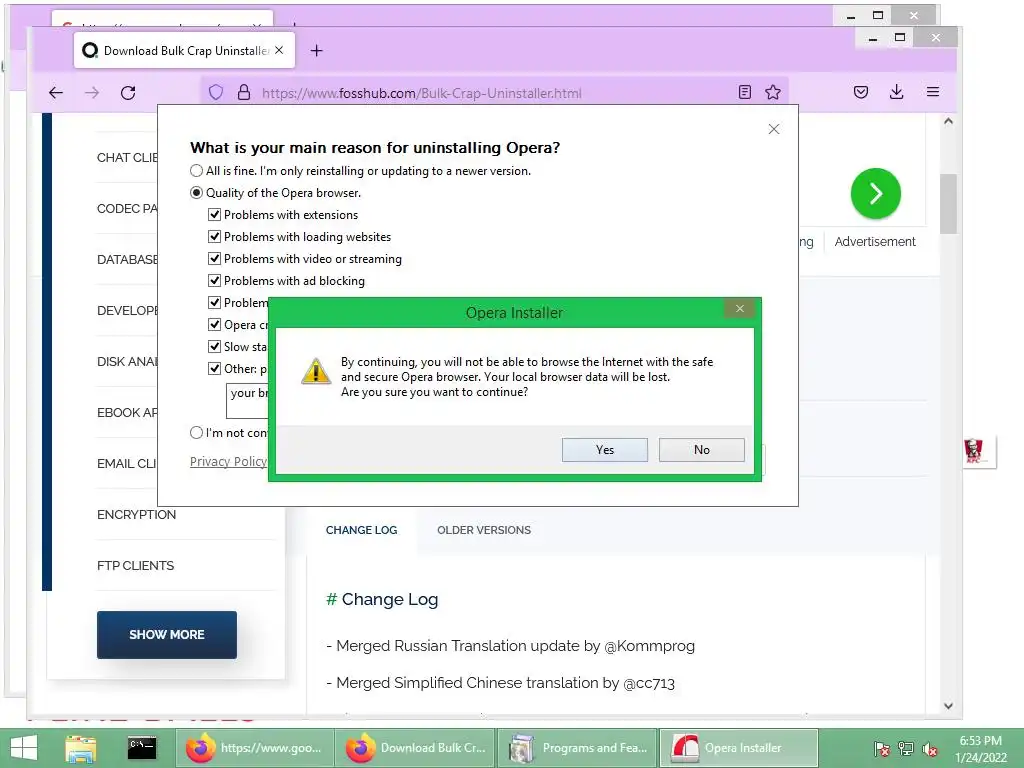
Task: Open the Privacy Policy link
Action: 229,462
